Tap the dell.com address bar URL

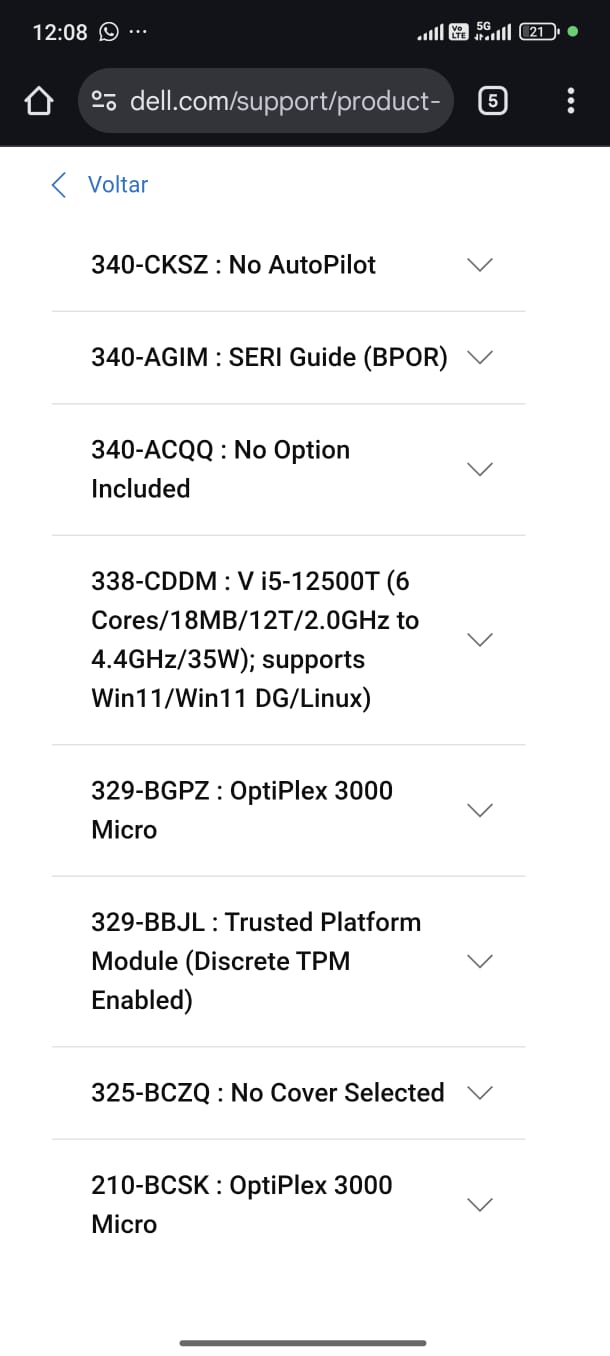tap(285, 101)
